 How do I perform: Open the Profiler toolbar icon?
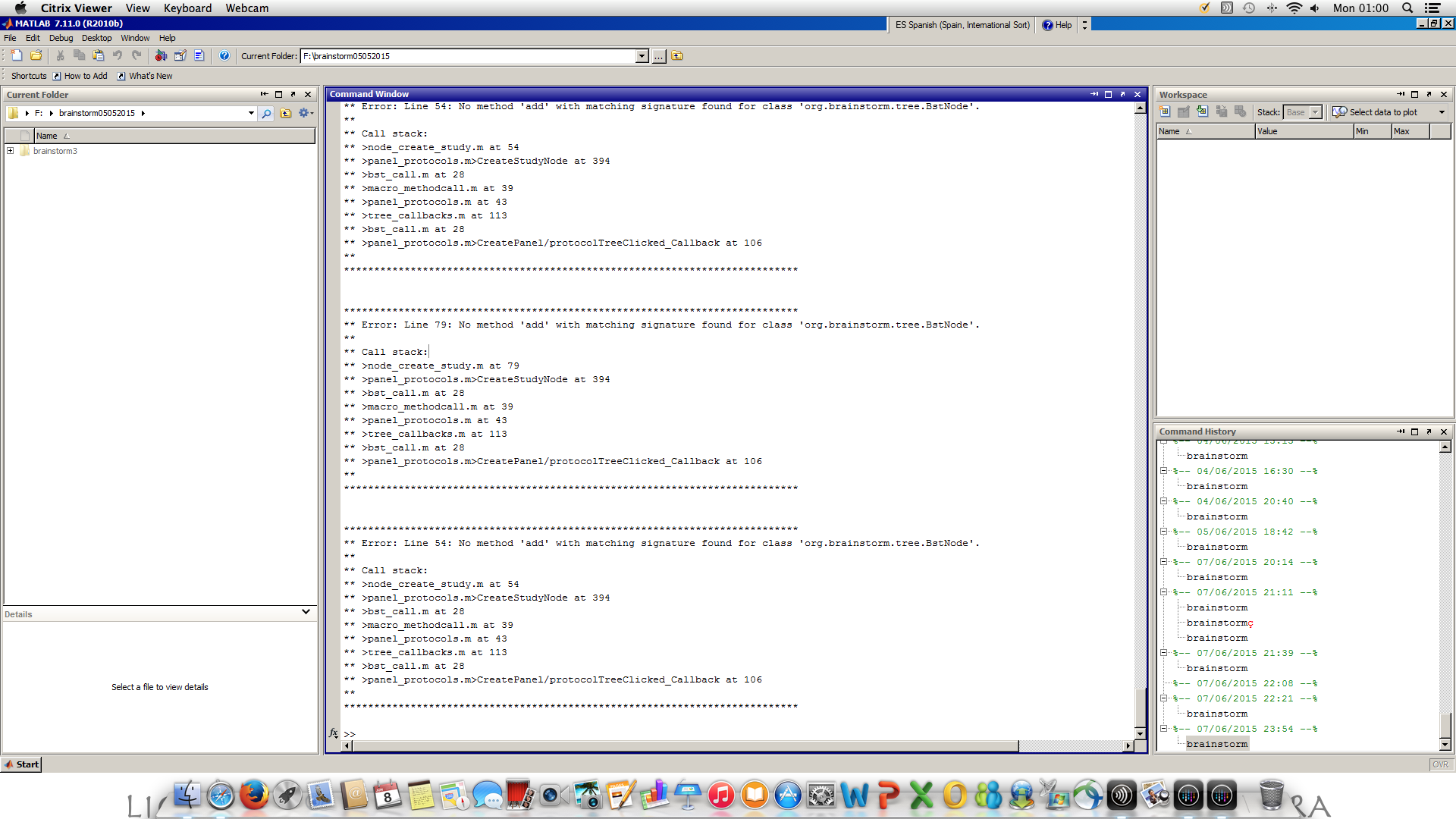click(x=199, y=55)
